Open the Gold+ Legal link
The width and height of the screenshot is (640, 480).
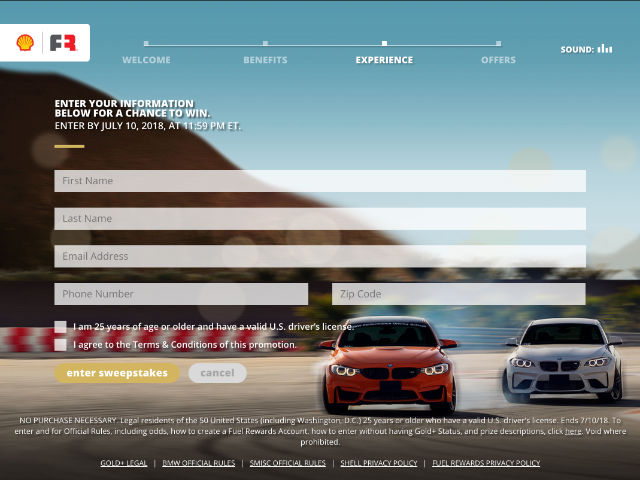[x=124, y=464]
